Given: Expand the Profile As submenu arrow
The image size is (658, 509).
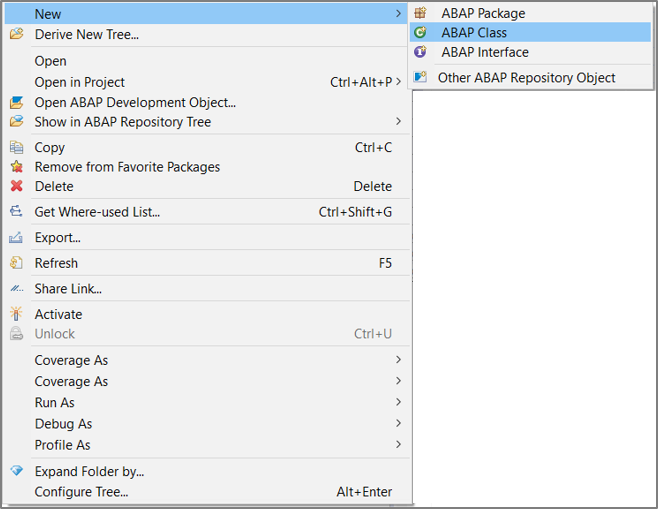Looking at the screenshot, I should (x=398, y=444).
